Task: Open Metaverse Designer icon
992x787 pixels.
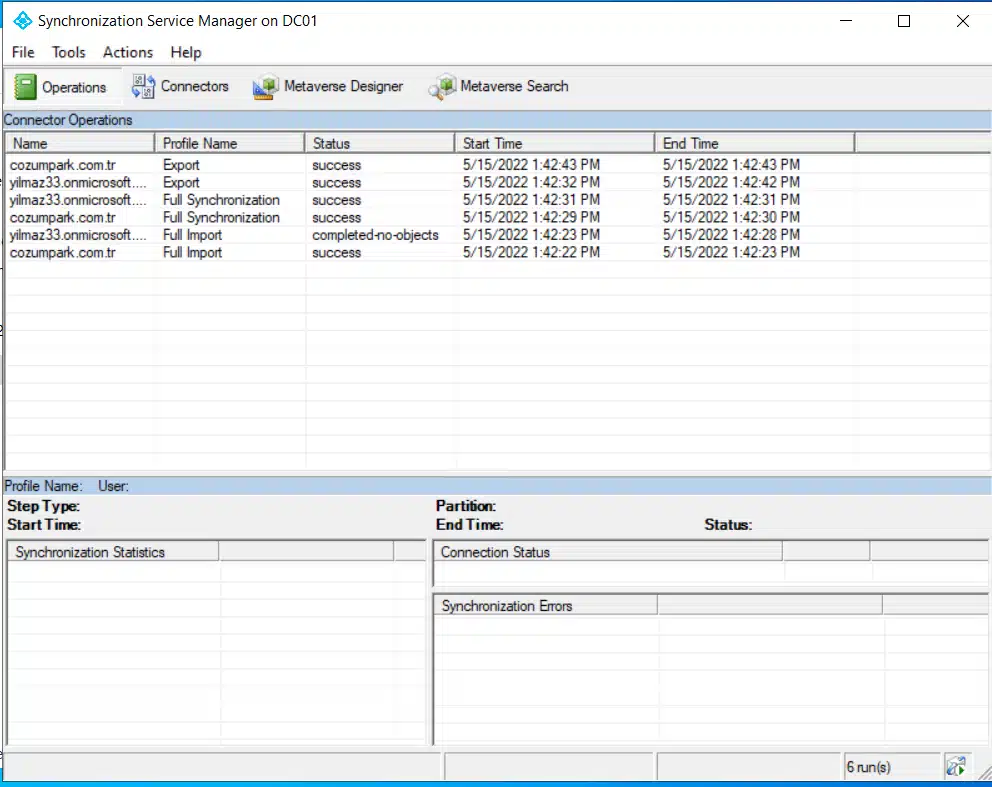Action: [265, 87]
